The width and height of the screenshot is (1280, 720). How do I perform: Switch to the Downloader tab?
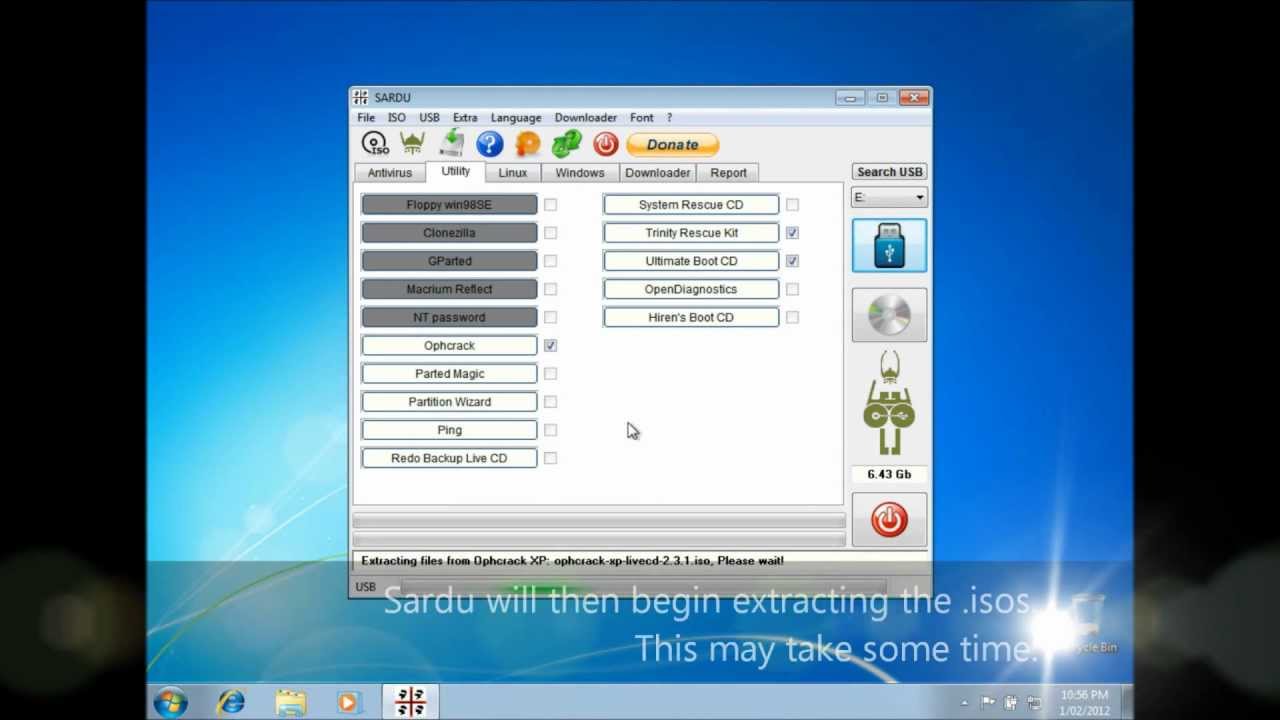tap(657, 173)
